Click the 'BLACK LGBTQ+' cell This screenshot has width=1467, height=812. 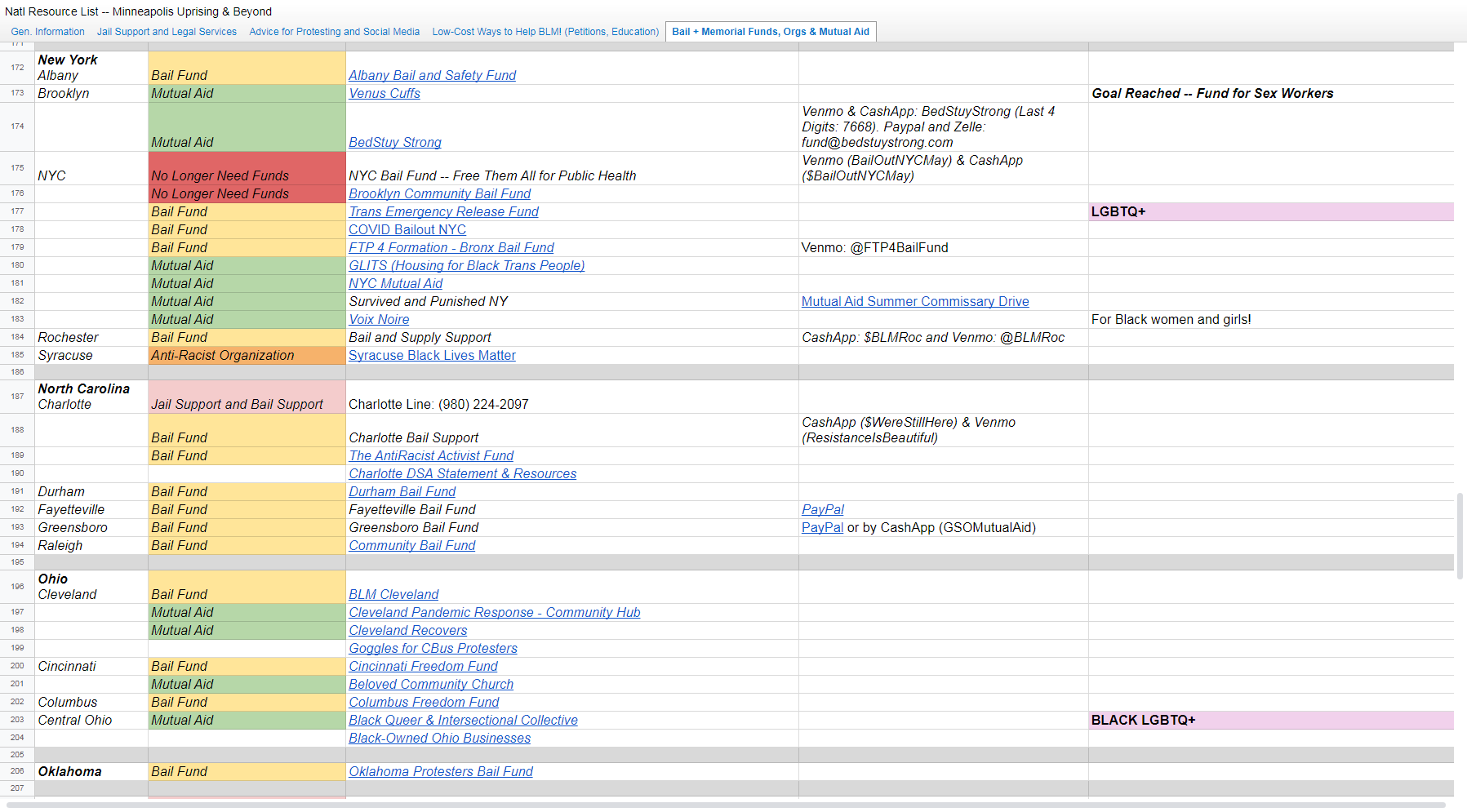(x=1271, y=721)
